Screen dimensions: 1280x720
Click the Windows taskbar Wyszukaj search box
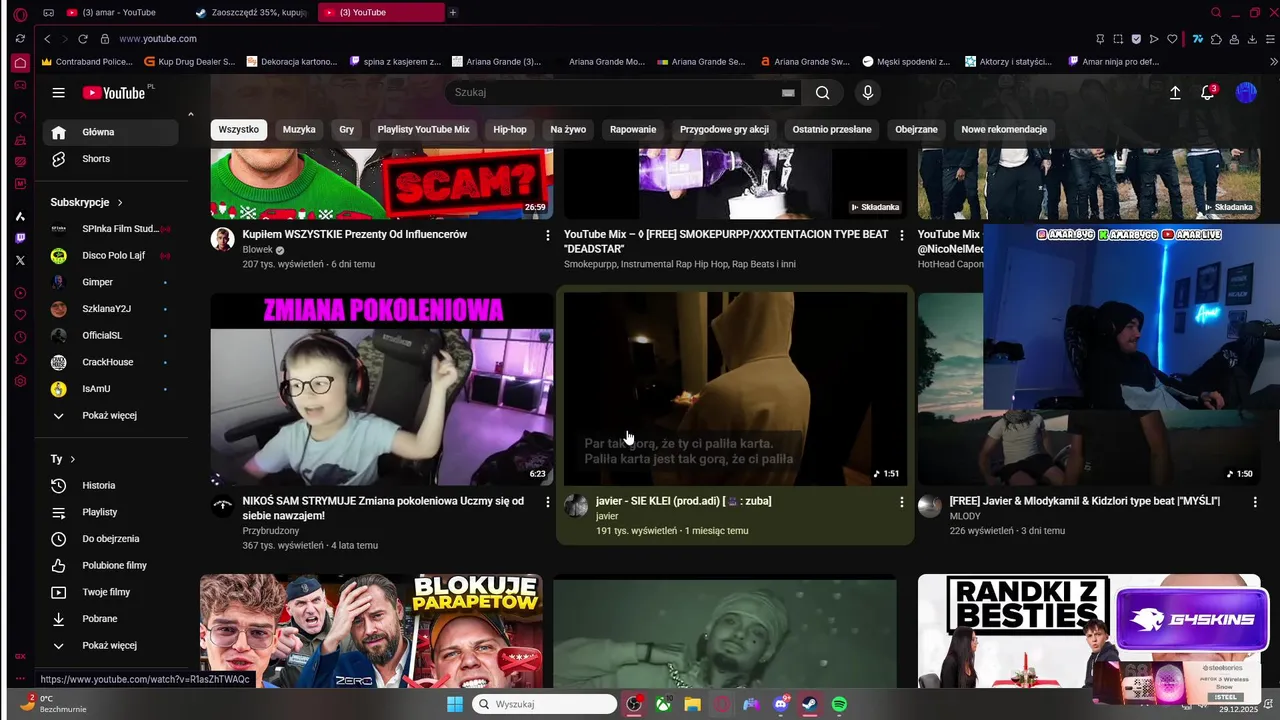coord(544,704)
